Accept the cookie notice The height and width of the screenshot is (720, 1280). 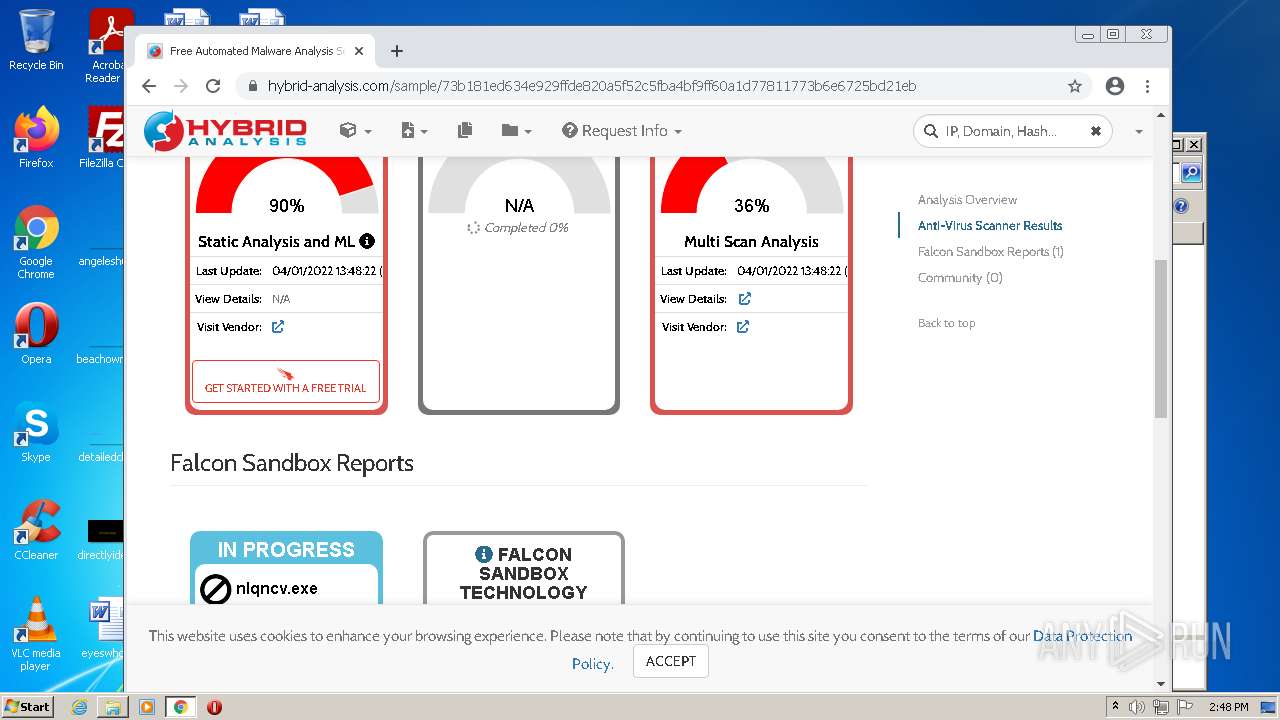coord(671,661)
